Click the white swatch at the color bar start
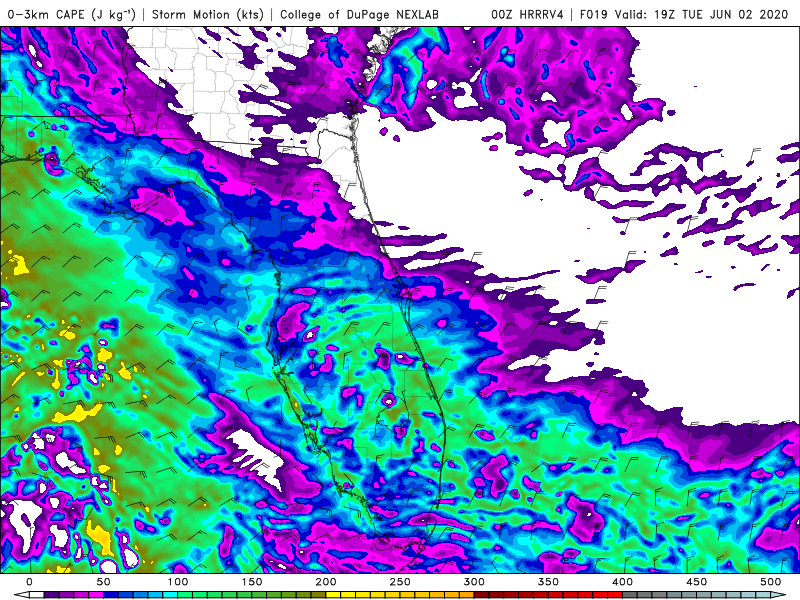 (36, 595)
